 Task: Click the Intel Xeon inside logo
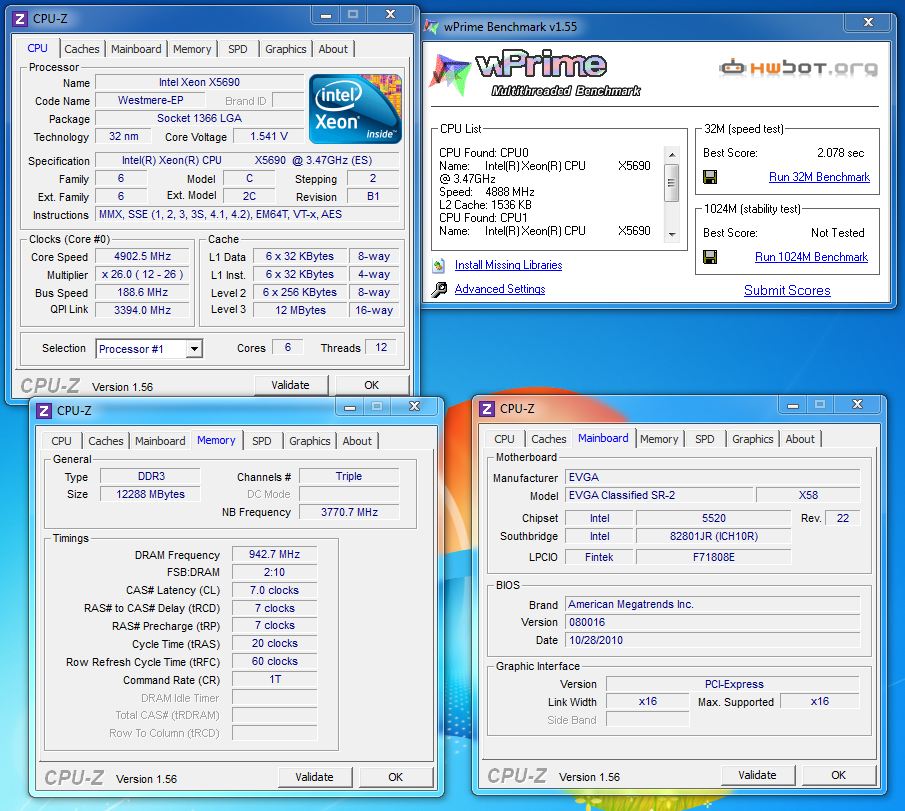[x=356, y=109]
